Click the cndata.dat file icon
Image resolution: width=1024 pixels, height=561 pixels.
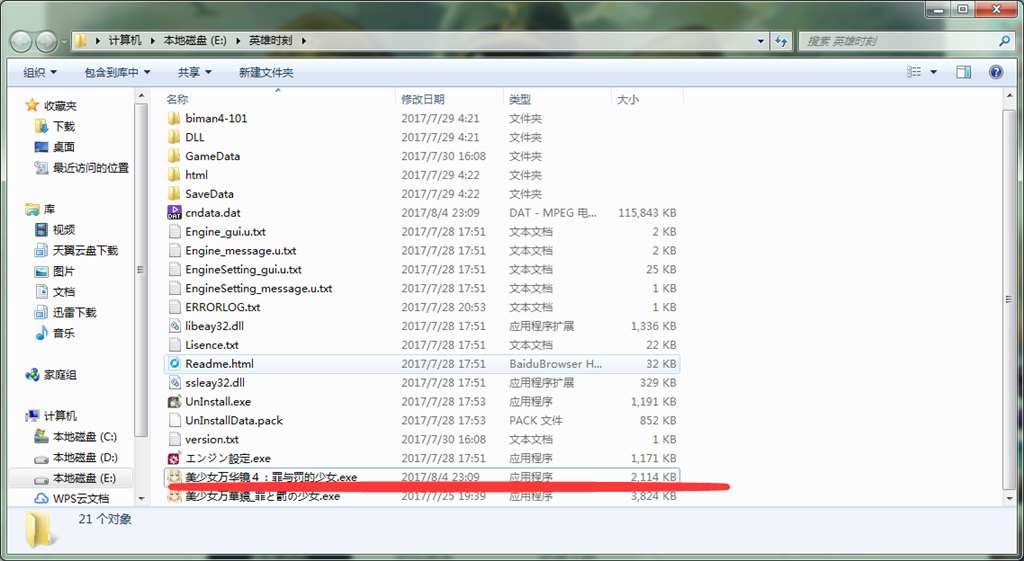tap(175, 213)
